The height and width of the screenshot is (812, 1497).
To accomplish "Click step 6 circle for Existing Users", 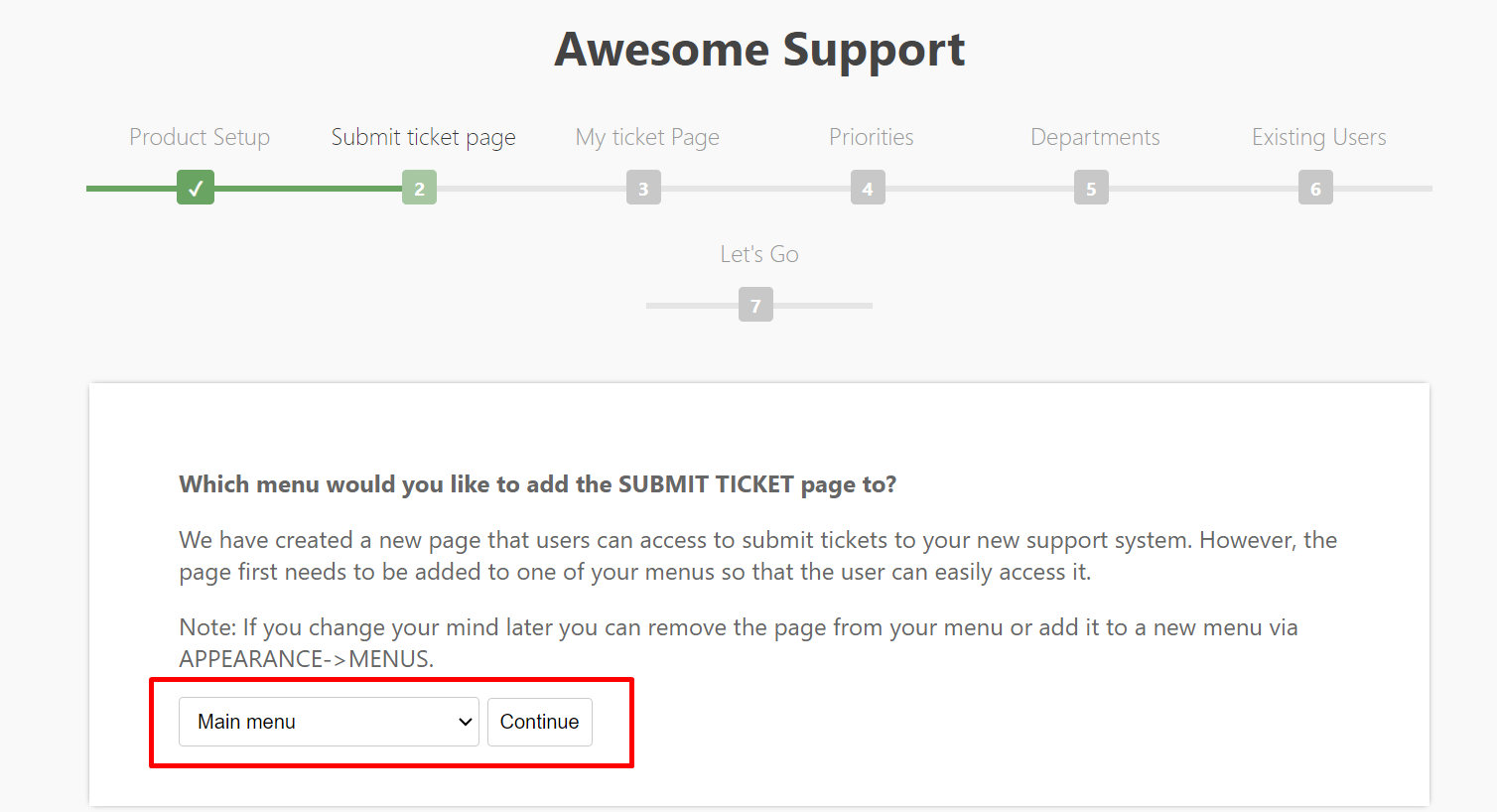I will point(1315,187).
